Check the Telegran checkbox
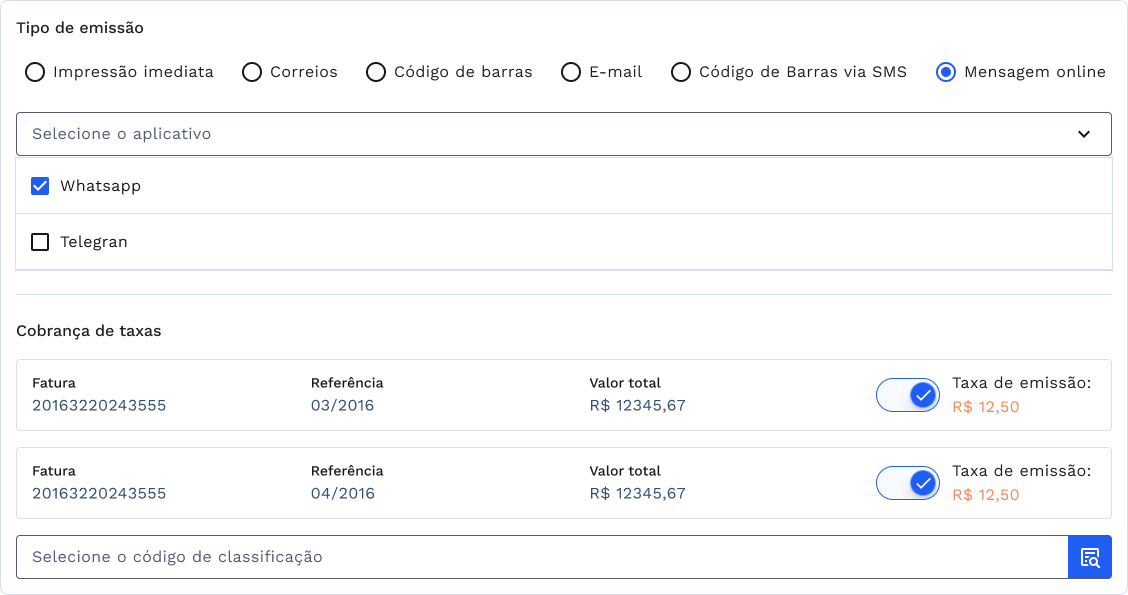The height and width of the screenshot is (595, 1128). (x=40, y=242)
